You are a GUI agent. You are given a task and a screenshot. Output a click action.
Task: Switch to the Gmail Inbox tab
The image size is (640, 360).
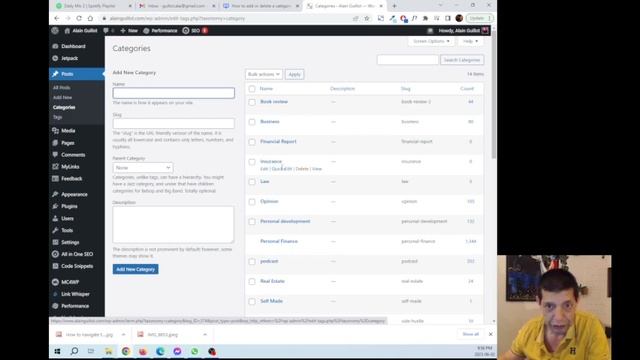coord(176,6)
